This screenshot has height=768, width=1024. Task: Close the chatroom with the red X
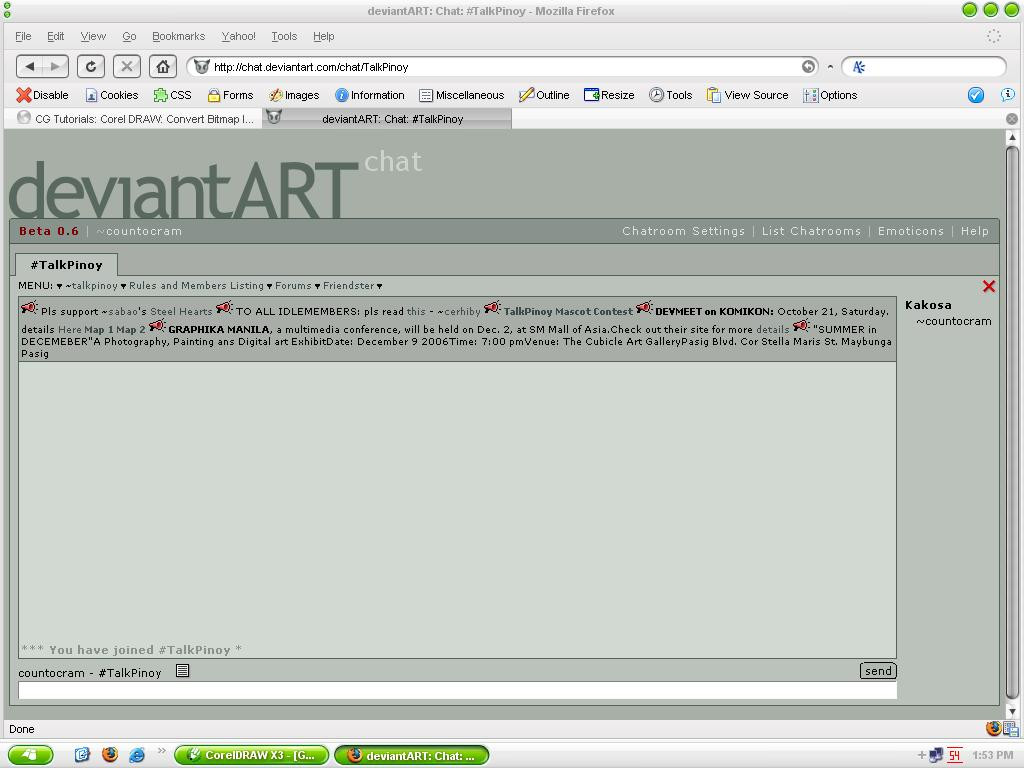(989, 286)
